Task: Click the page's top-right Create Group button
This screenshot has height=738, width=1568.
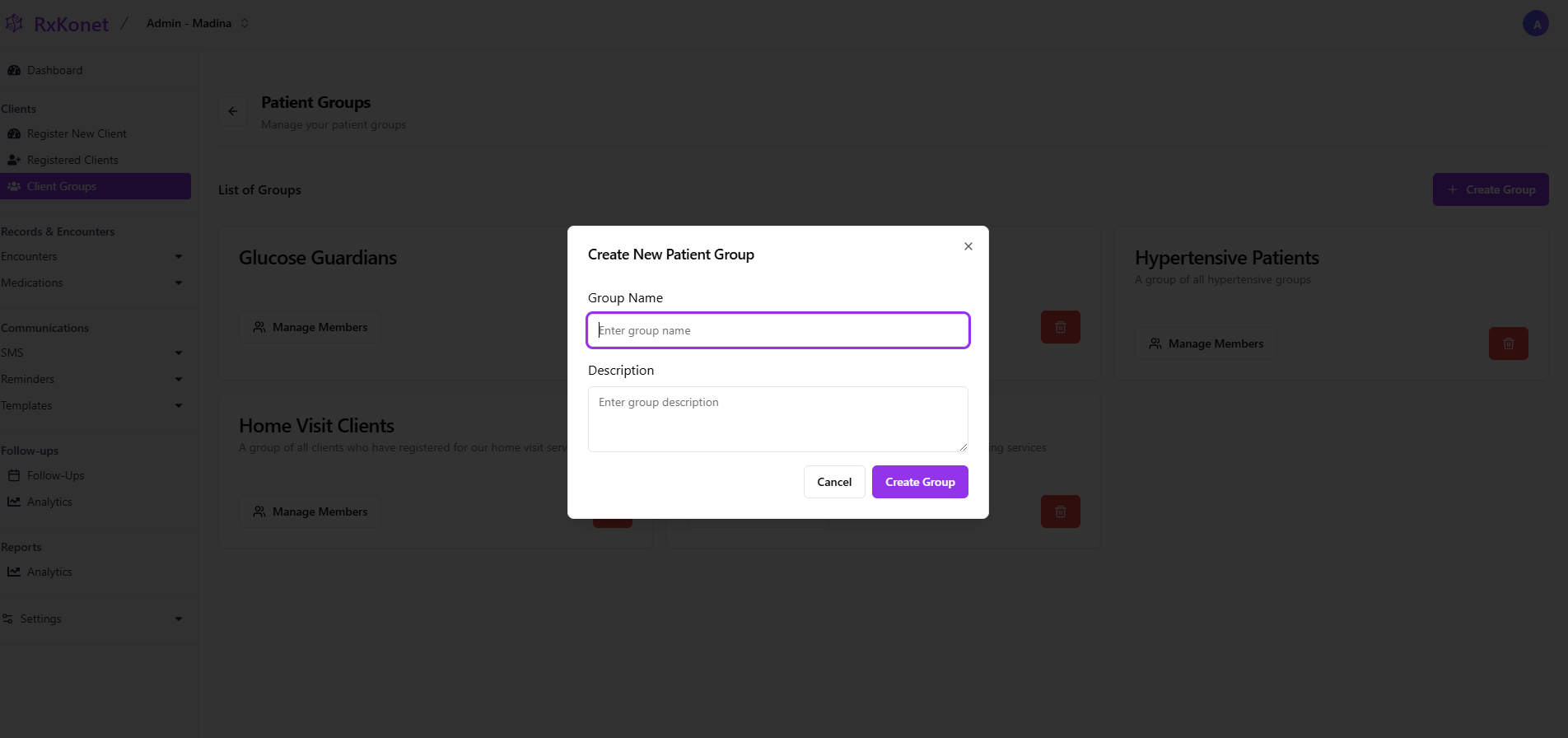Action: (x=1491, y=189)
